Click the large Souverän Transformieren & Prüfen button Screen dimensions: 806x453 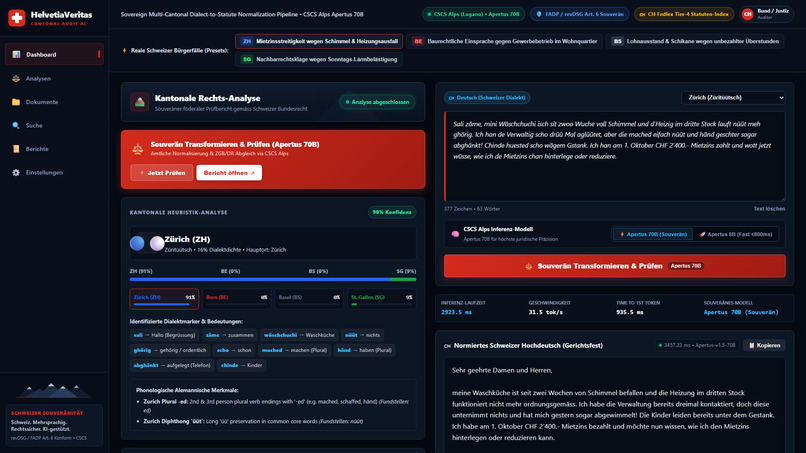click(615, 266)
